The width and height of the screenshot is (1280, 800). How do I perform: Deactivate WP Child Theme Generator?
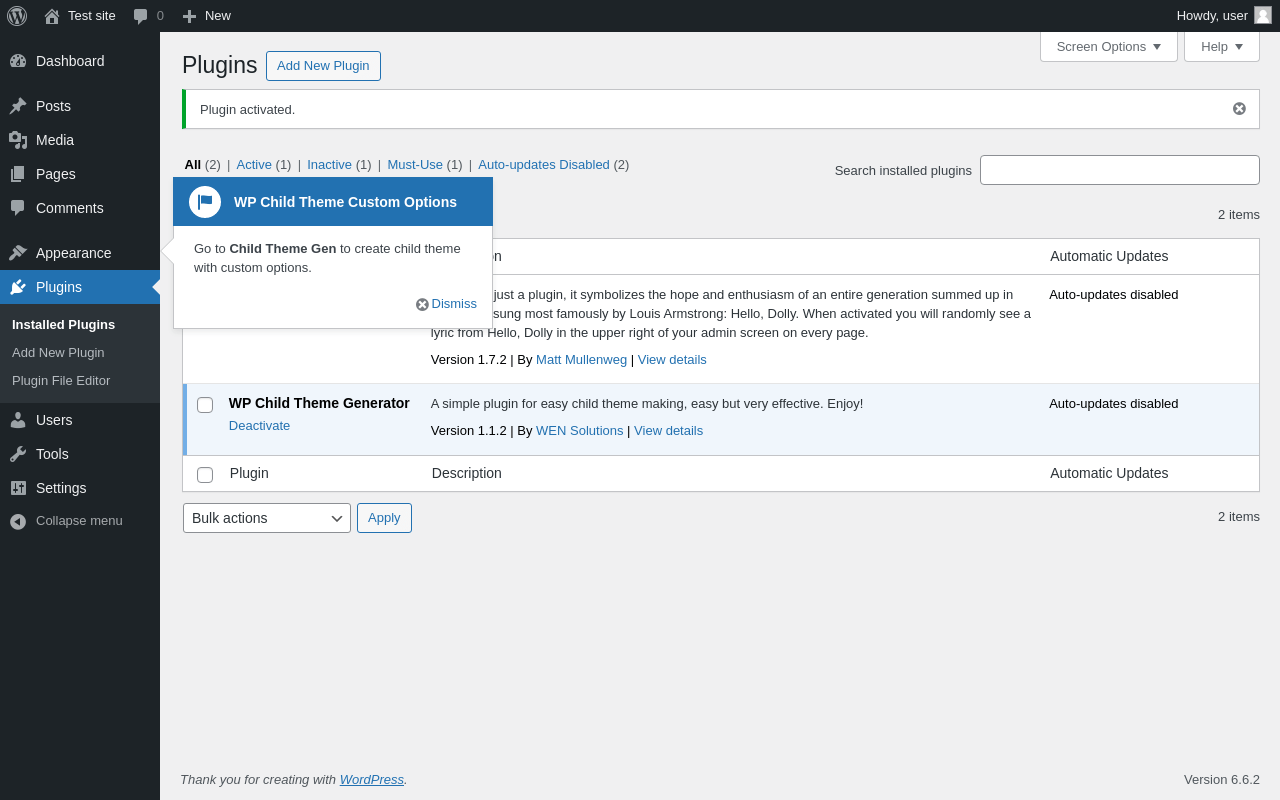[x=259, y=425]
